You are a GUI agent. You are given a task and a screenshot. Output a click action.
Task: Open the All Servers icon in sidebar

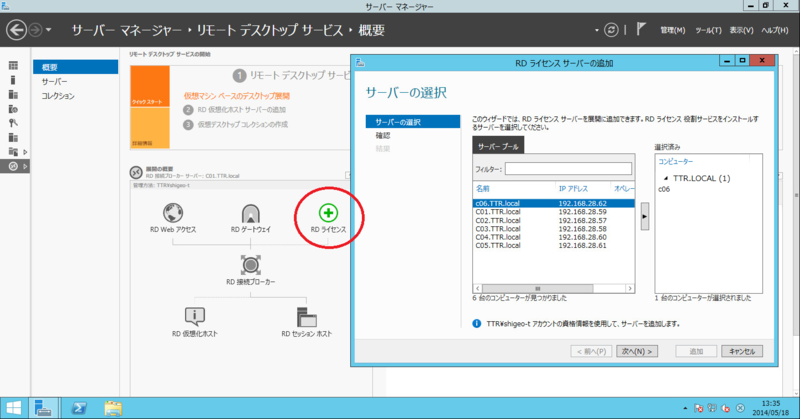tap(13, 94)
